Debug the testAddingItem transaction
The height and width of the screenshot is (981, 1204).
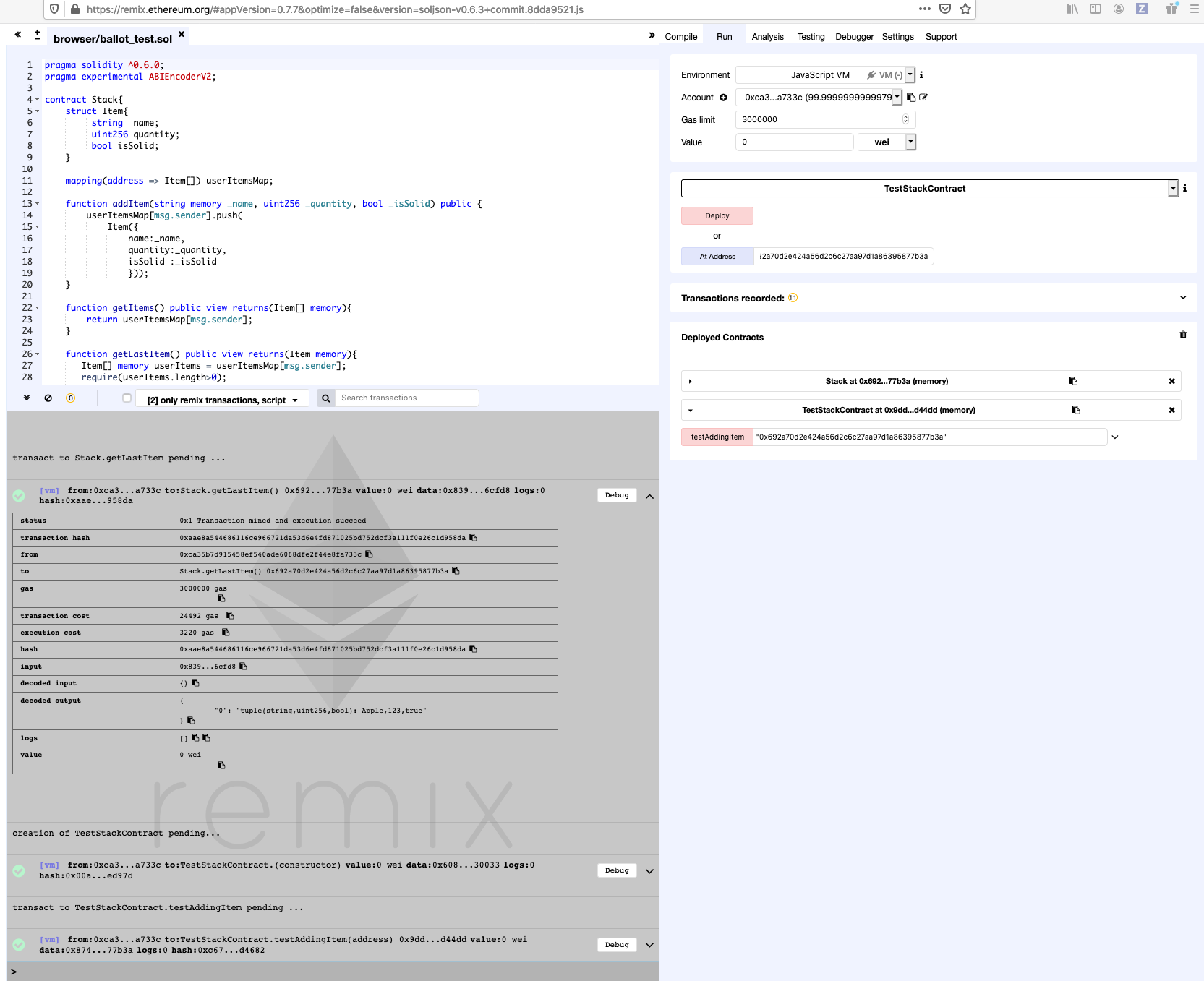[617, 945]
